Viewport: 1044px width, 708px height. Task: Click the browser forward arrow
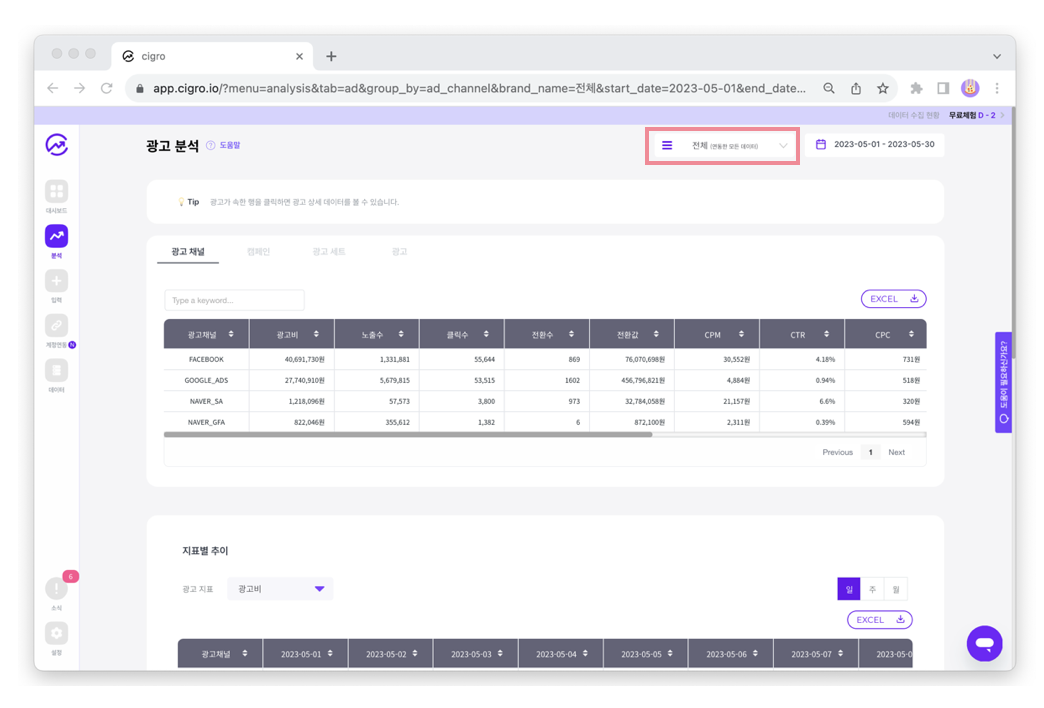coord(79,88)
